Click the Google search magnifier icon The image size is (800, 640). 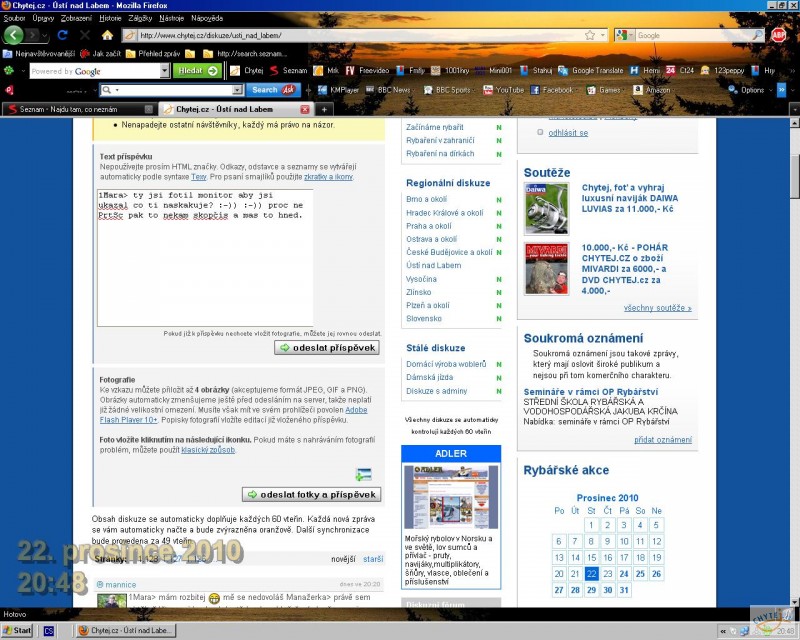coord(758,35)
